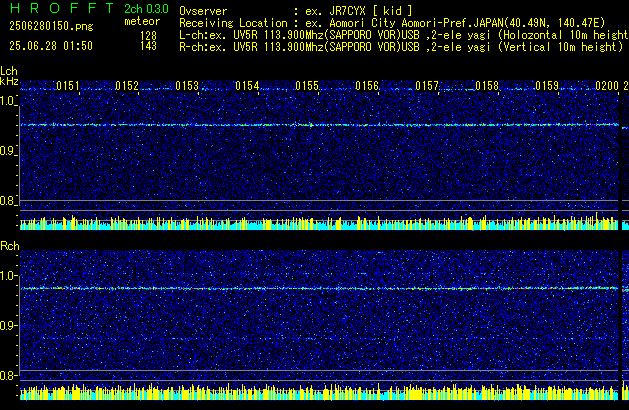Click the HROFFT title text
The height and width of the screenshot is (410, 629).
pos(62,8)
